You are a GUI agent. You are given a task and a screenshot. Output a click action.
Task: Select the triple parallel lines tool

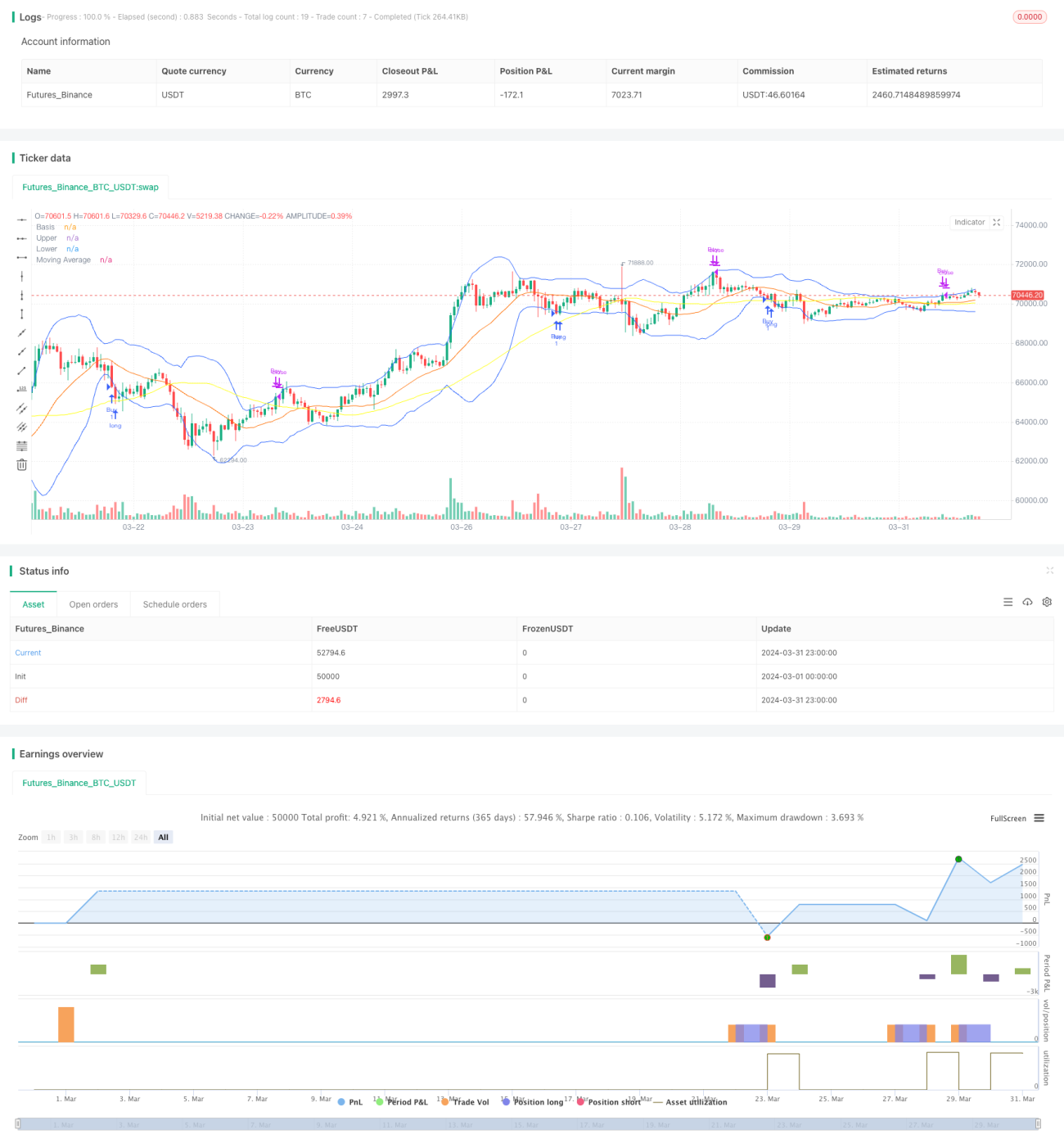(x=22, y=427)
